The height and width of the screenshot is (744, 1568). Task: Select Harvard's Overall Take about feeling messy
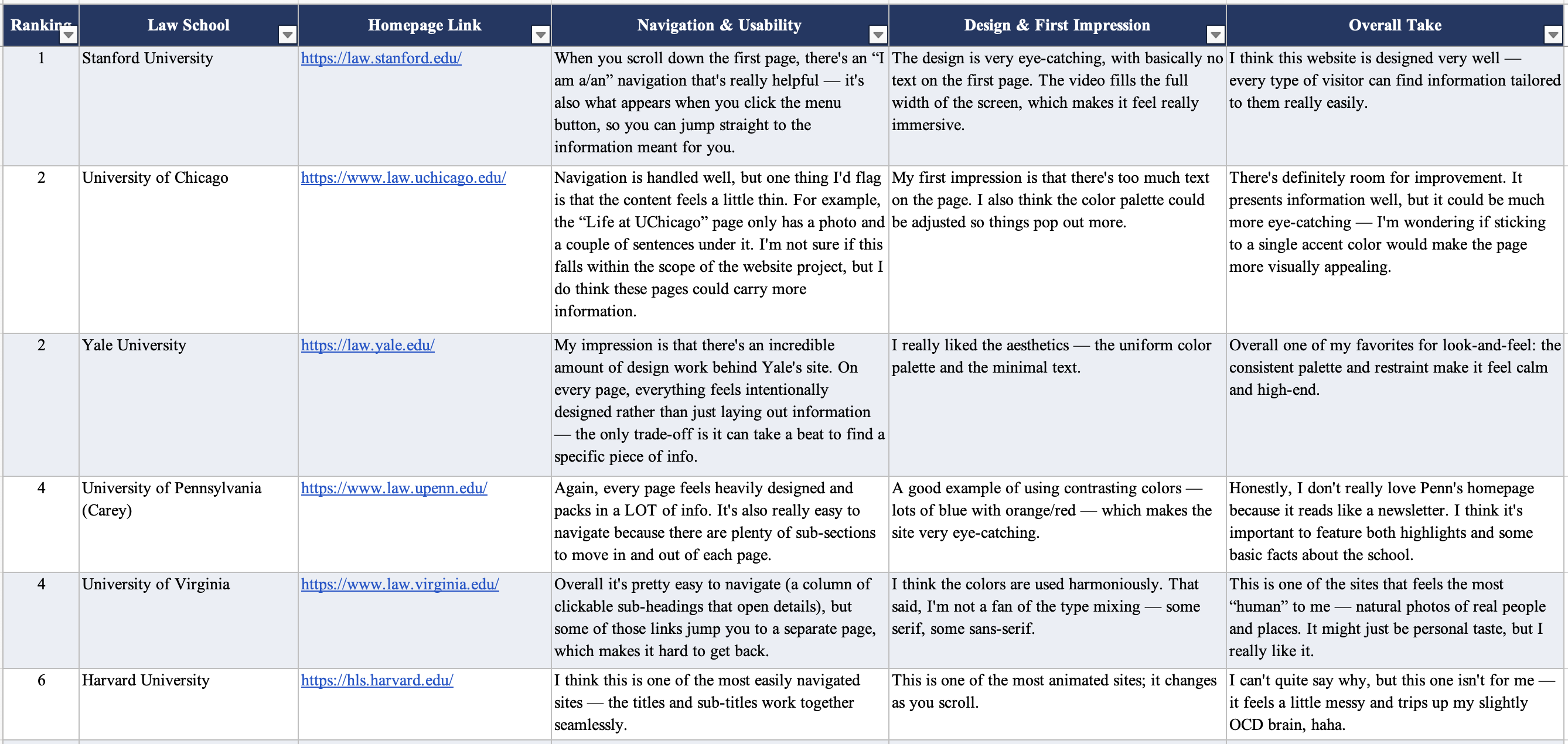pyautogui.click(x=1395, y=705)
